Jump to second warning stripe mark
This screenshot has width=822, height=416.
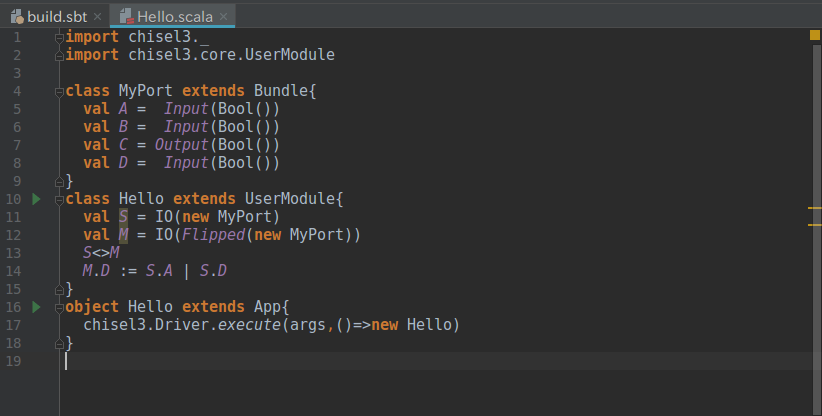814,225
